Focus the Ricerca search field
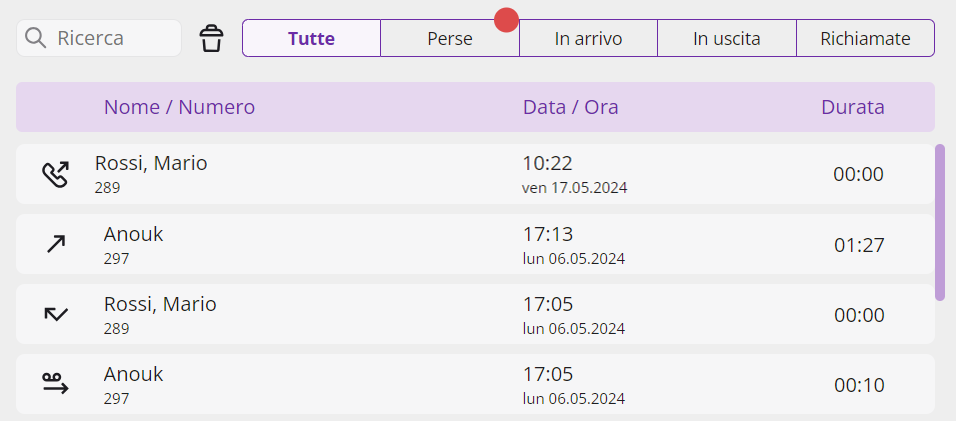Screen dimensions: 956x421 pyautogui.click(x=99, y=38)
